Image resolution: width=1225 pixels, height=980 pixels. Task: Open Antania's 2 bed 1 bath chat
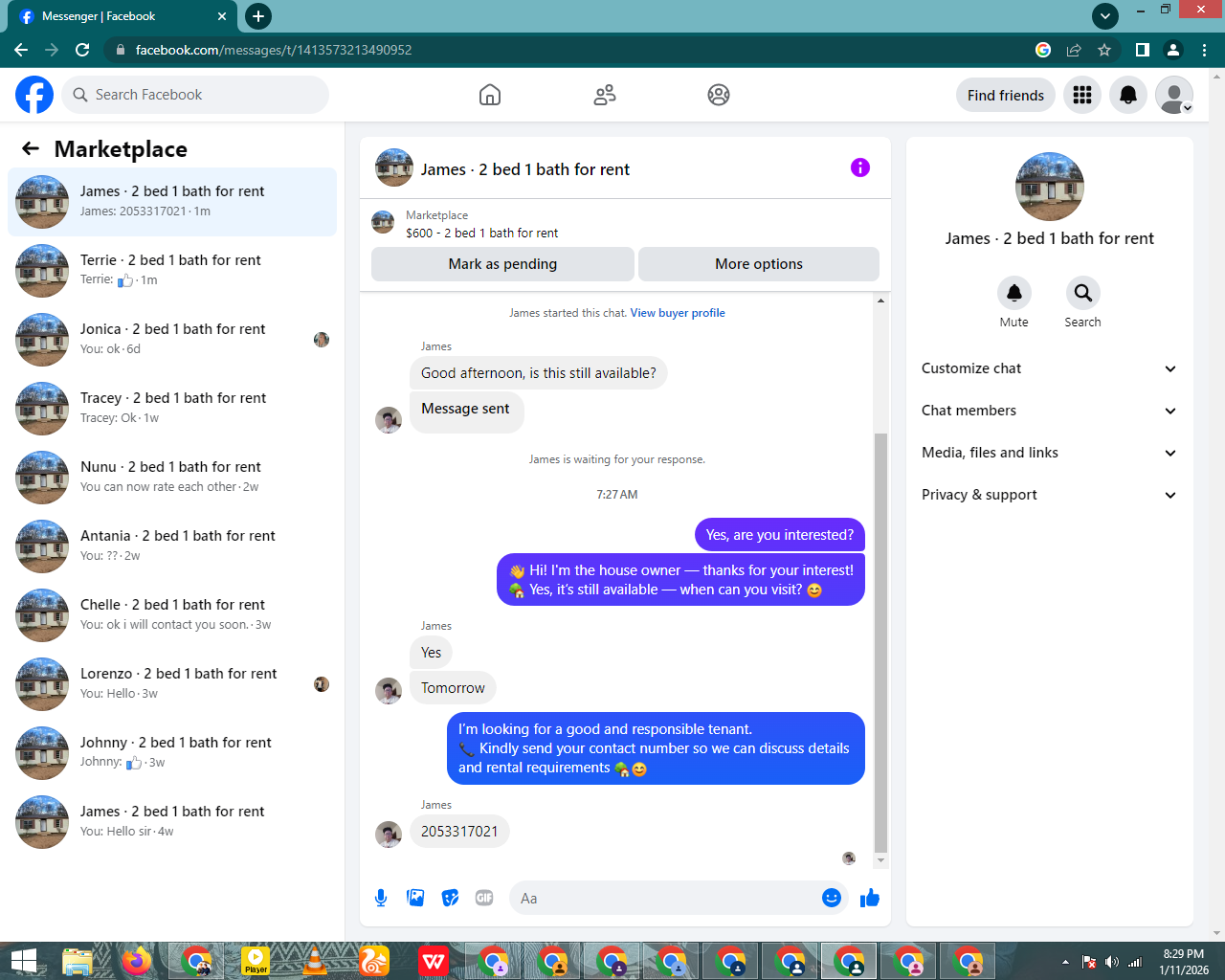[x=172, y=546]
